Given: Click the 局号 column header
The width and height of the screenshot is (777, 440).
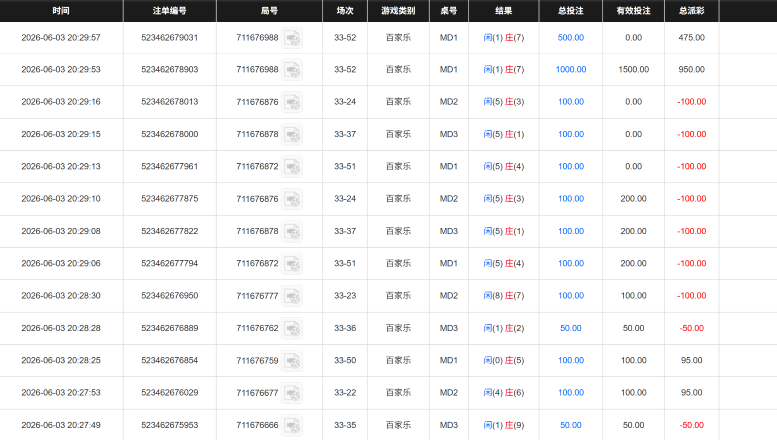Looking at the screenshot, I should tap(269, 11).
